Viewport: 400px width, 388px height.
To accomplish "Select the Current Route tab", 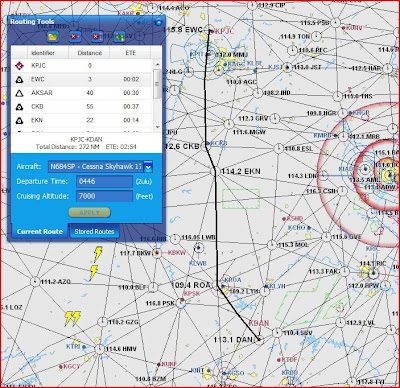I will click(40, 231).
